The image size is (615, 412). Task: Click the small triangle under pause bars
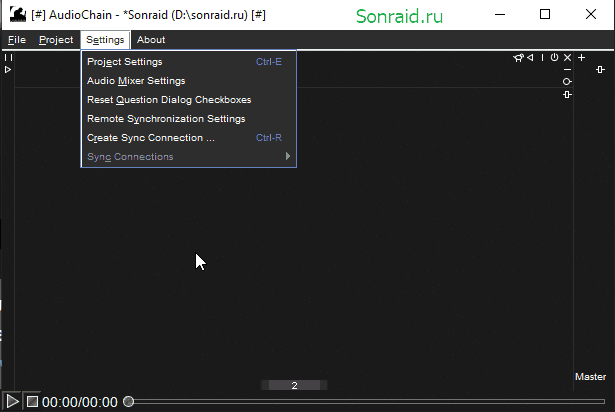[x=8, y=70]
